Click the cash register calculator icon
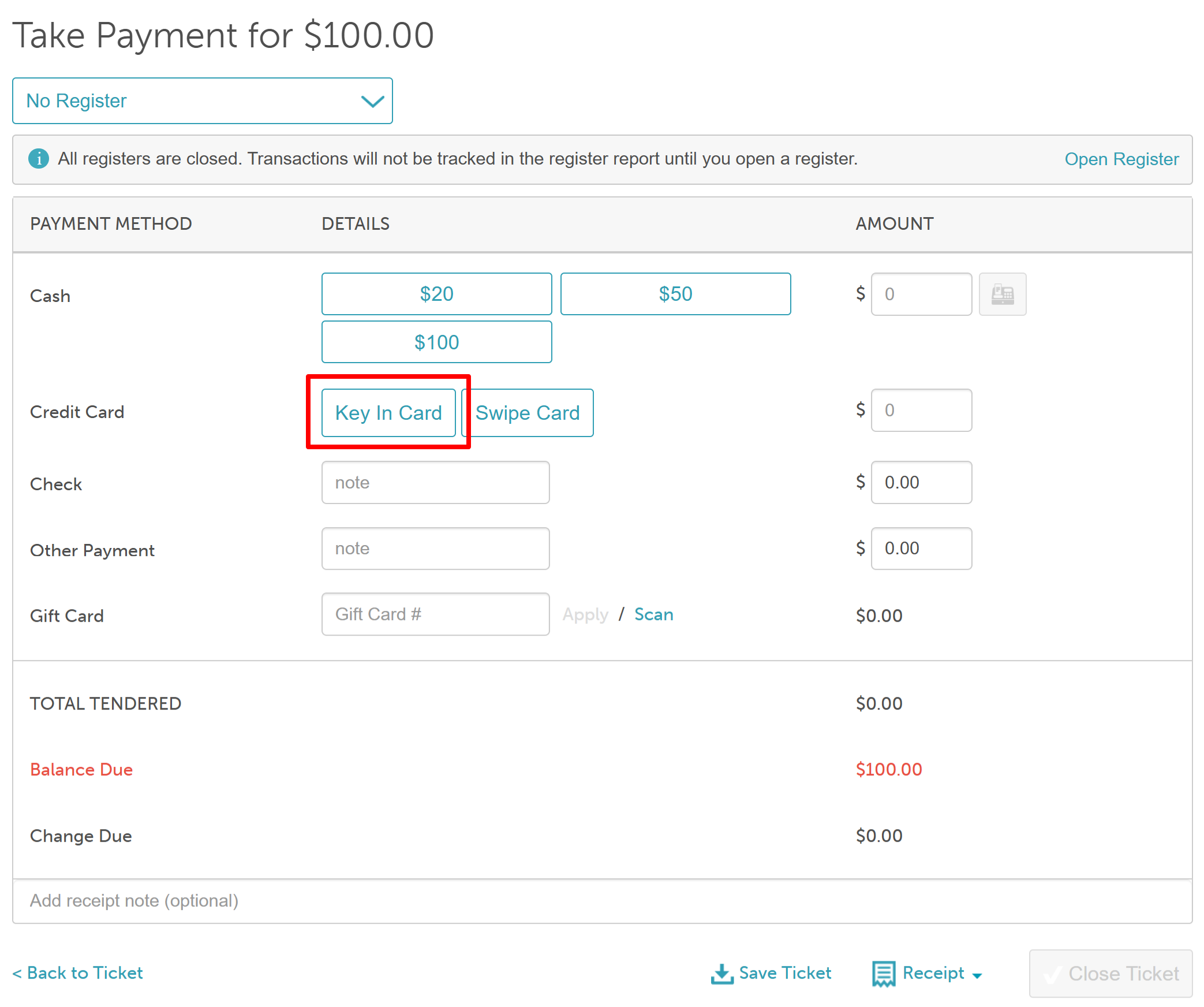 [x=1002, y=294]
